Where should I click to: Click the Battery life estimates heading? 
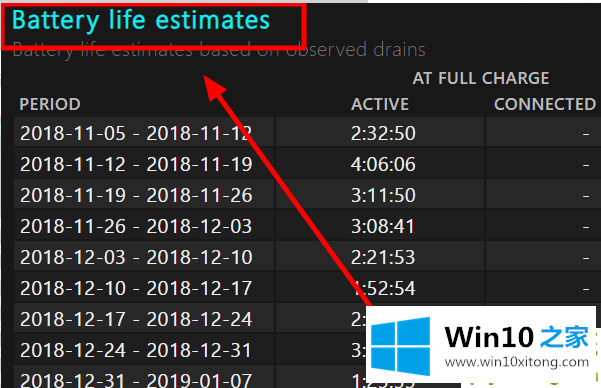(141, 21)
